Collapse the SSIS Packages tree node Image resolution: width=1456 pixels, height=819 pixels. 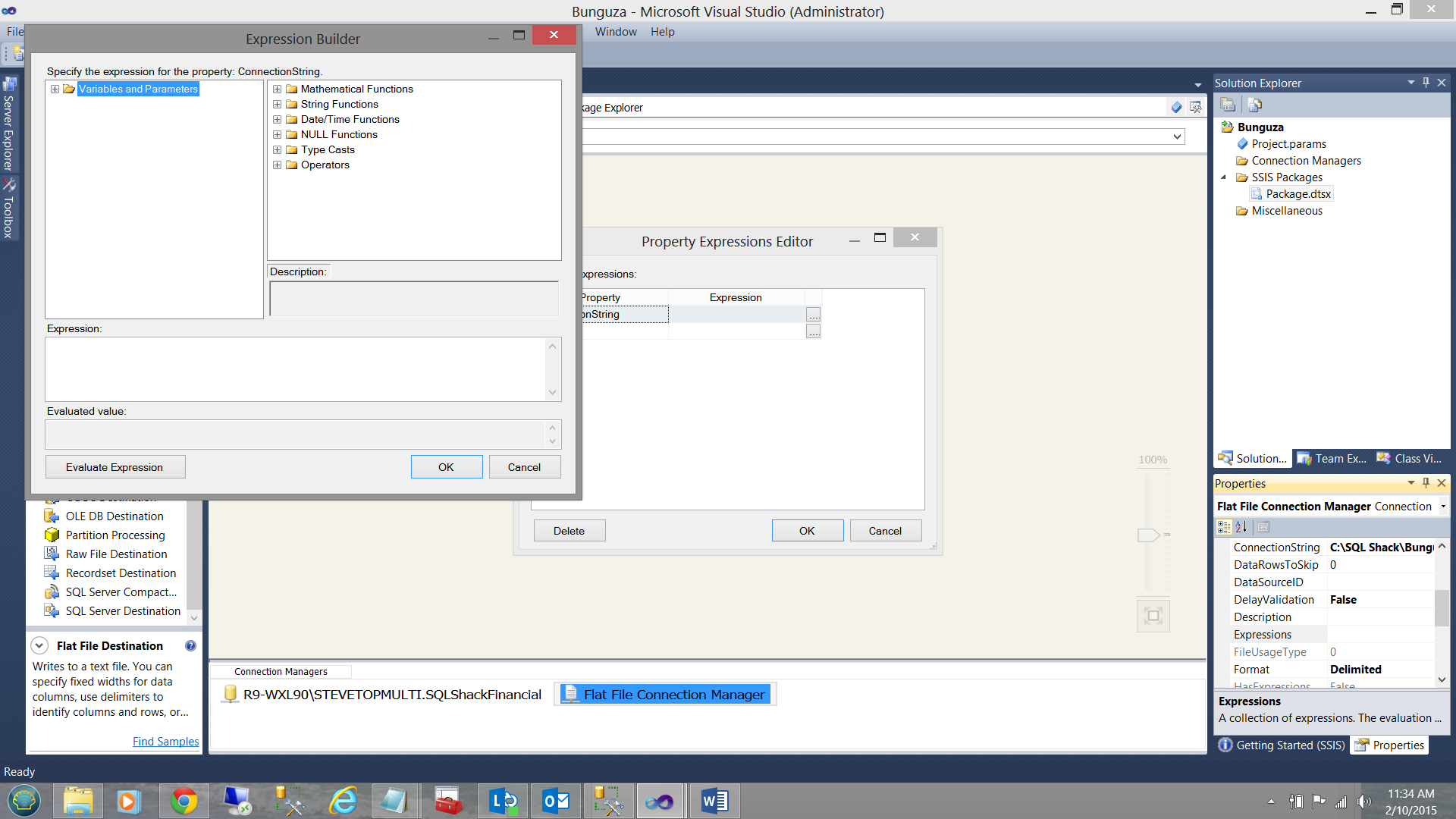1223,177
